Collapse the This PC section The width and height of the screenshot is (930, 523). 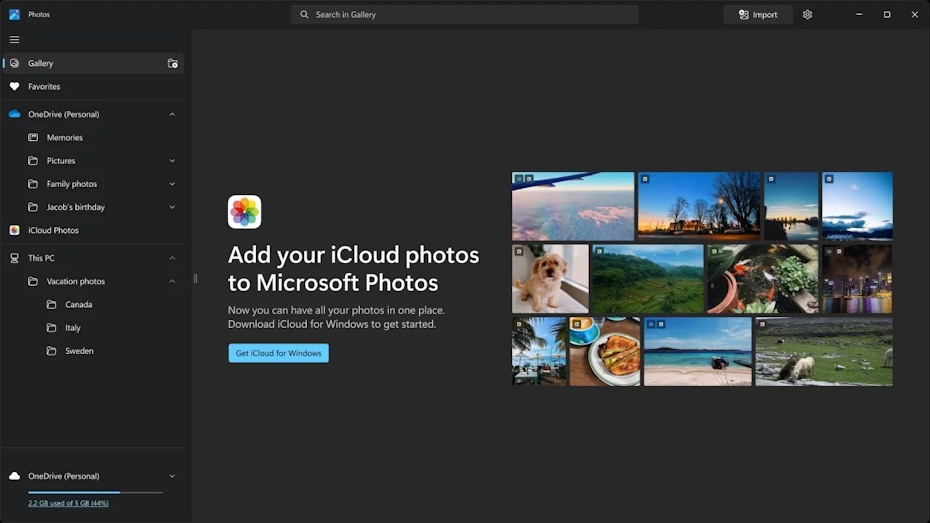tap(172, 258)
